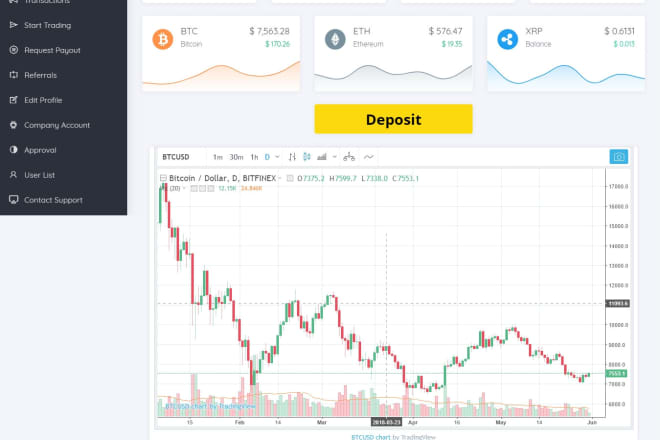Open the time interval dropdown arrow

click(x=277, y=157)
